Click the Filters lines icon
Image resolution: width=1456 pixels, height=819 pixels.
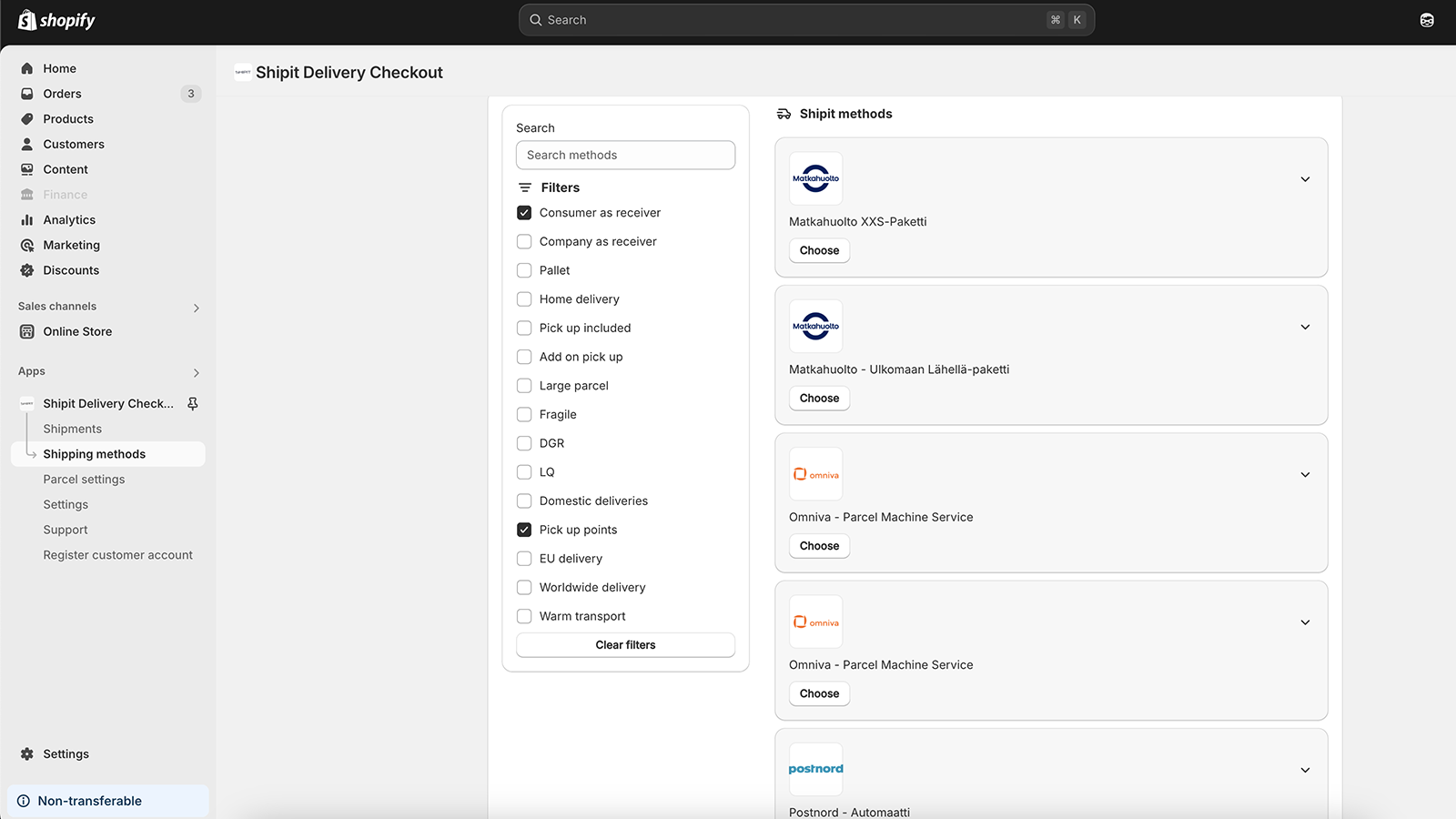pos(525,187)
